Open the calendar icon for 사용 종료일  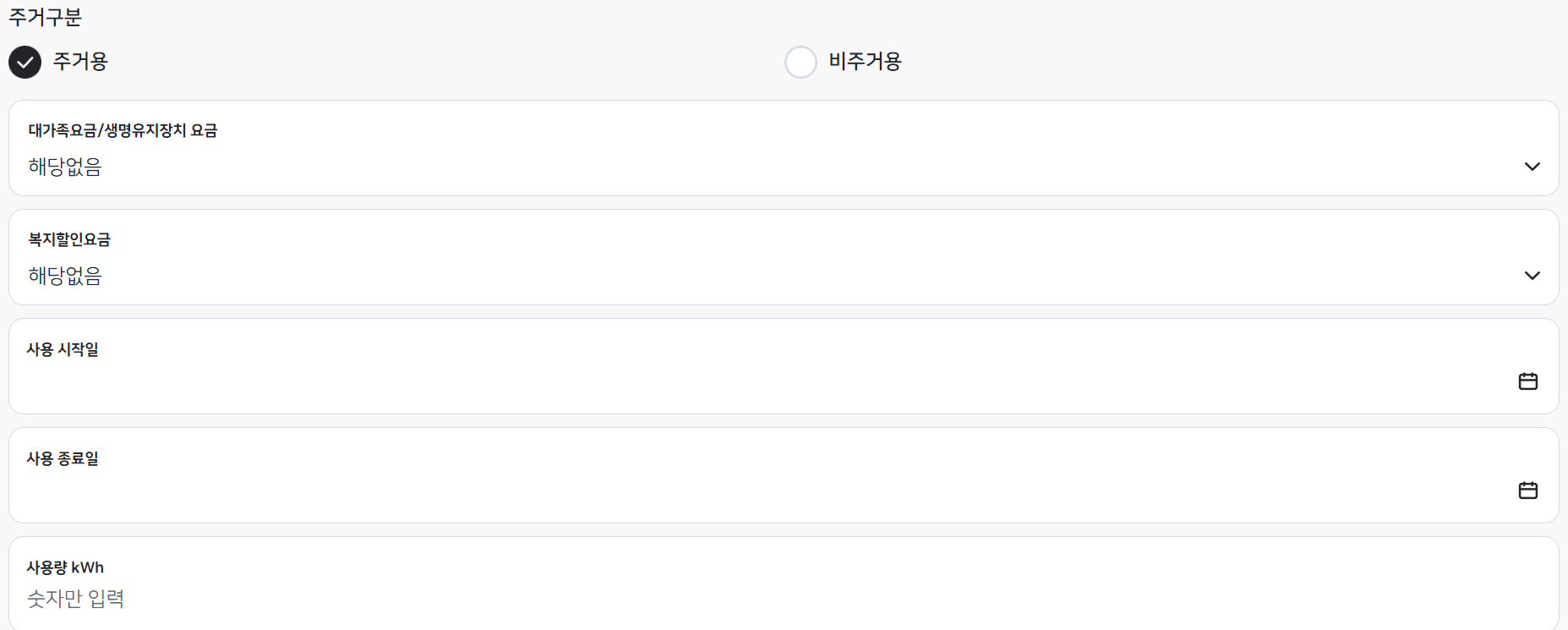tap(1529, 489)
